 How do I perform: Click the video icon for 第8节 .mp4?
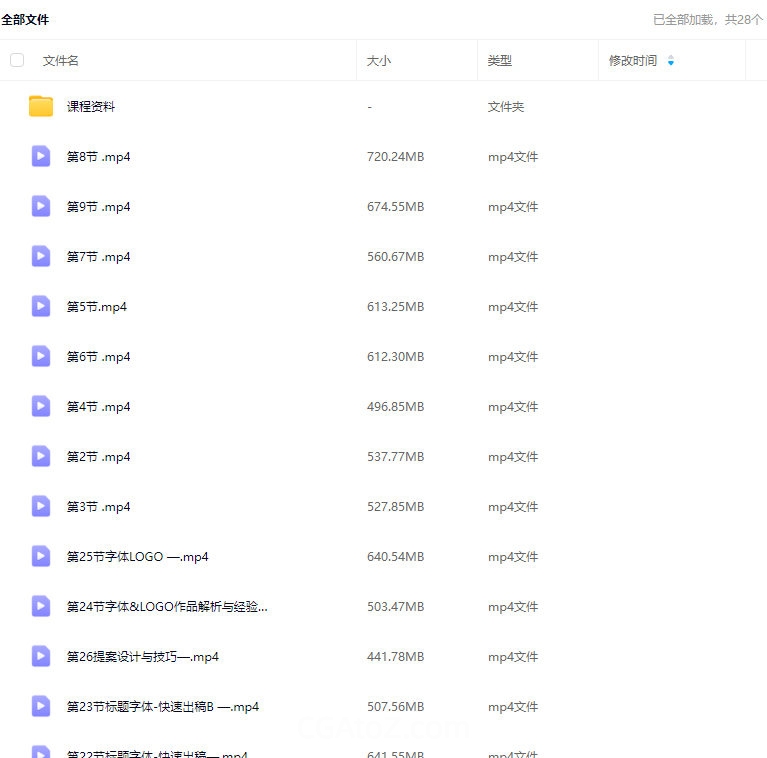click(x=41, y=156)
